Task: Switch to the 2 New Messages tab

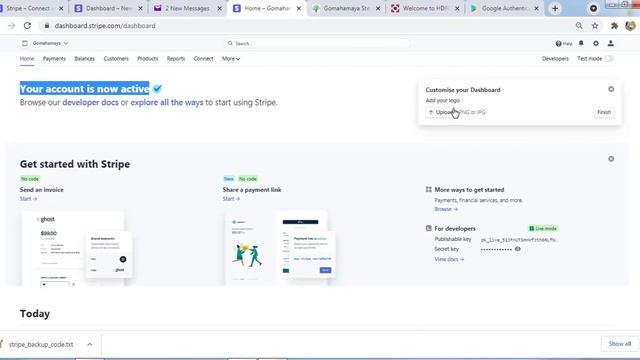Action: [187, 8]
